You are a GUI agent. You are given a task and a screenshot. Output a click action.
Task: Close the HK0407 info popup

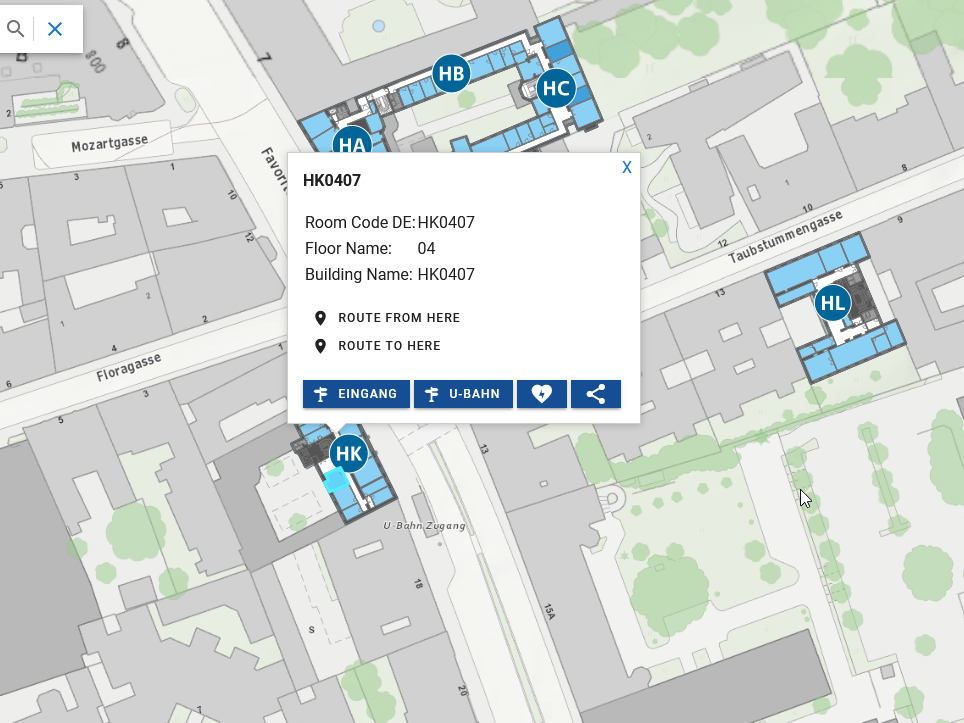coord(627,167)
